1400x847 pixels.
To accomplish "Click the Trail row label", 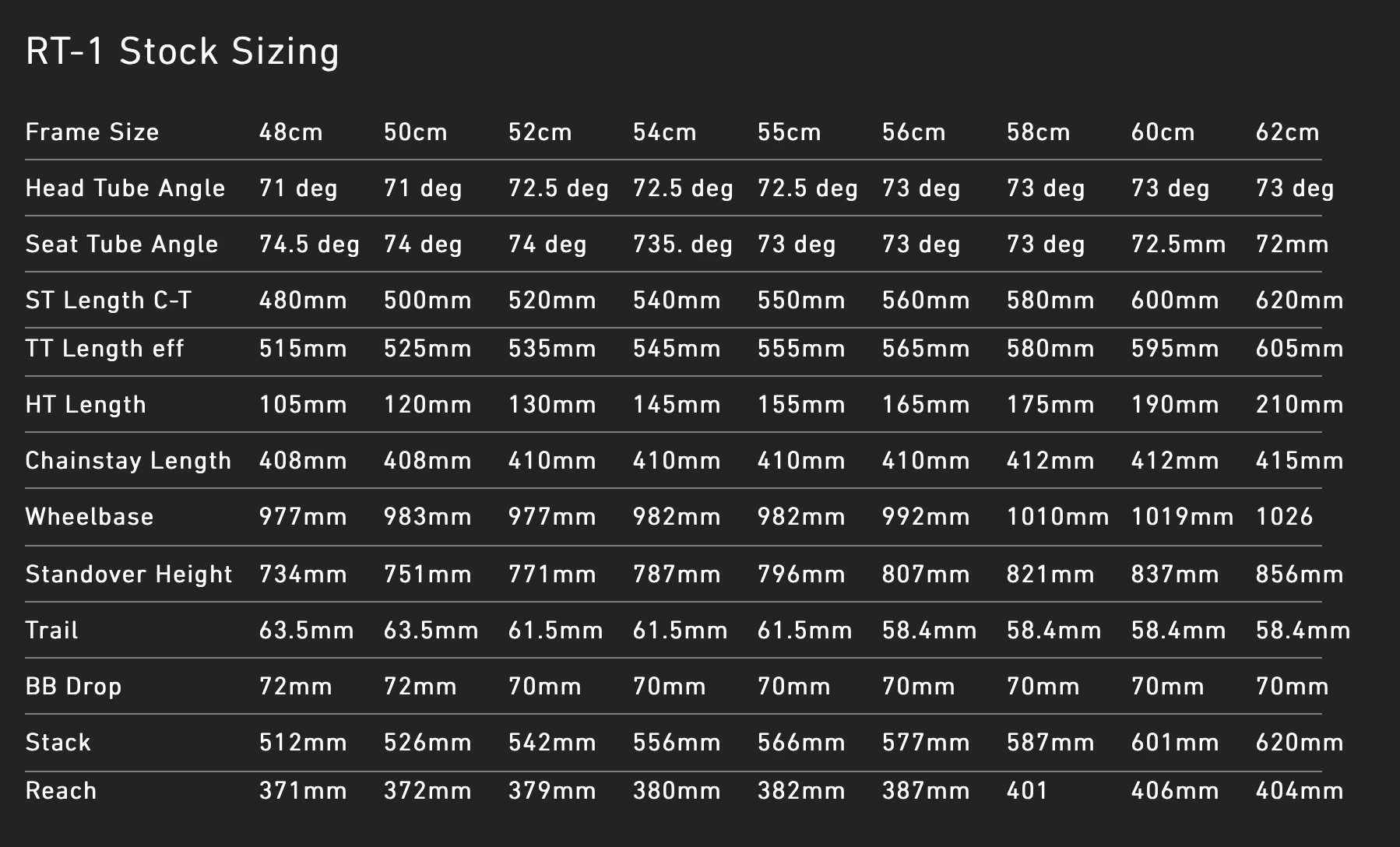I will (x=51, y=631).
